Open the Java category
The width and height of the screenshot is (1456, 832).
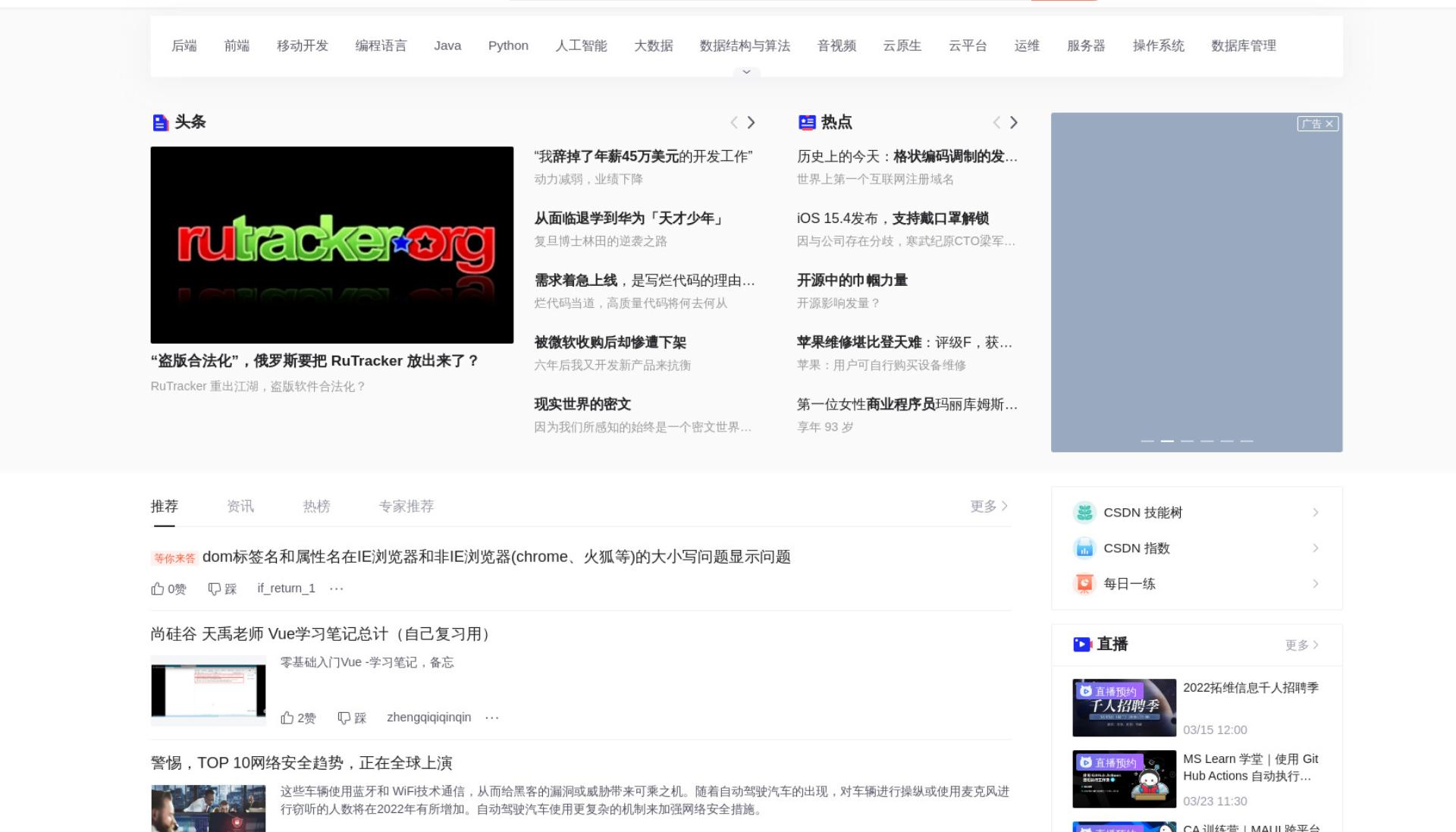point(447,46)
